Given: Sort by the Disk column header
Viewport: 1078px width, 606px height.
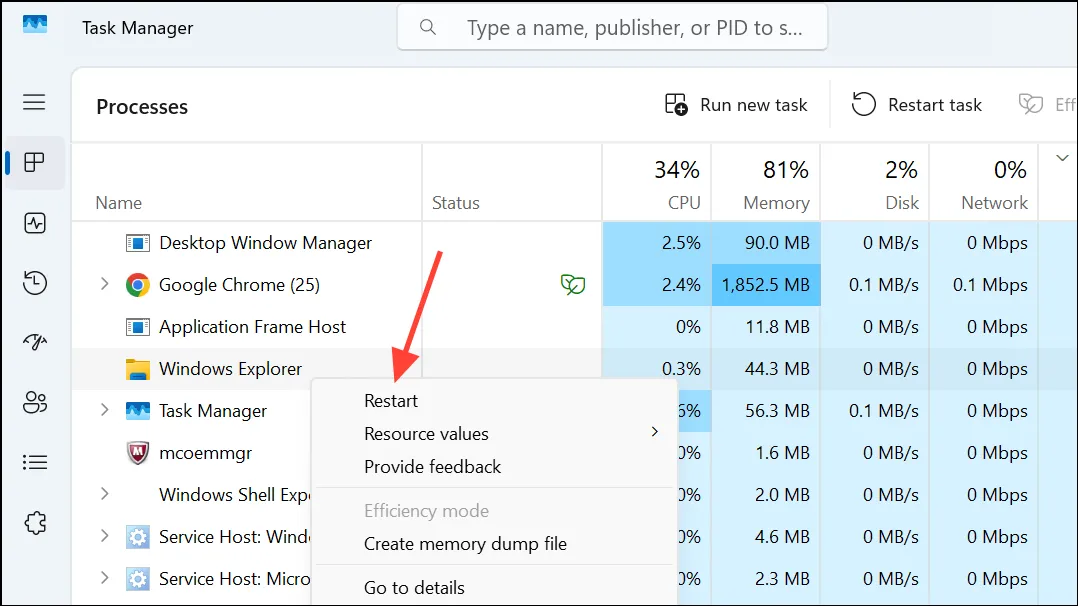Looking at the screenshot, I should 902,203.
